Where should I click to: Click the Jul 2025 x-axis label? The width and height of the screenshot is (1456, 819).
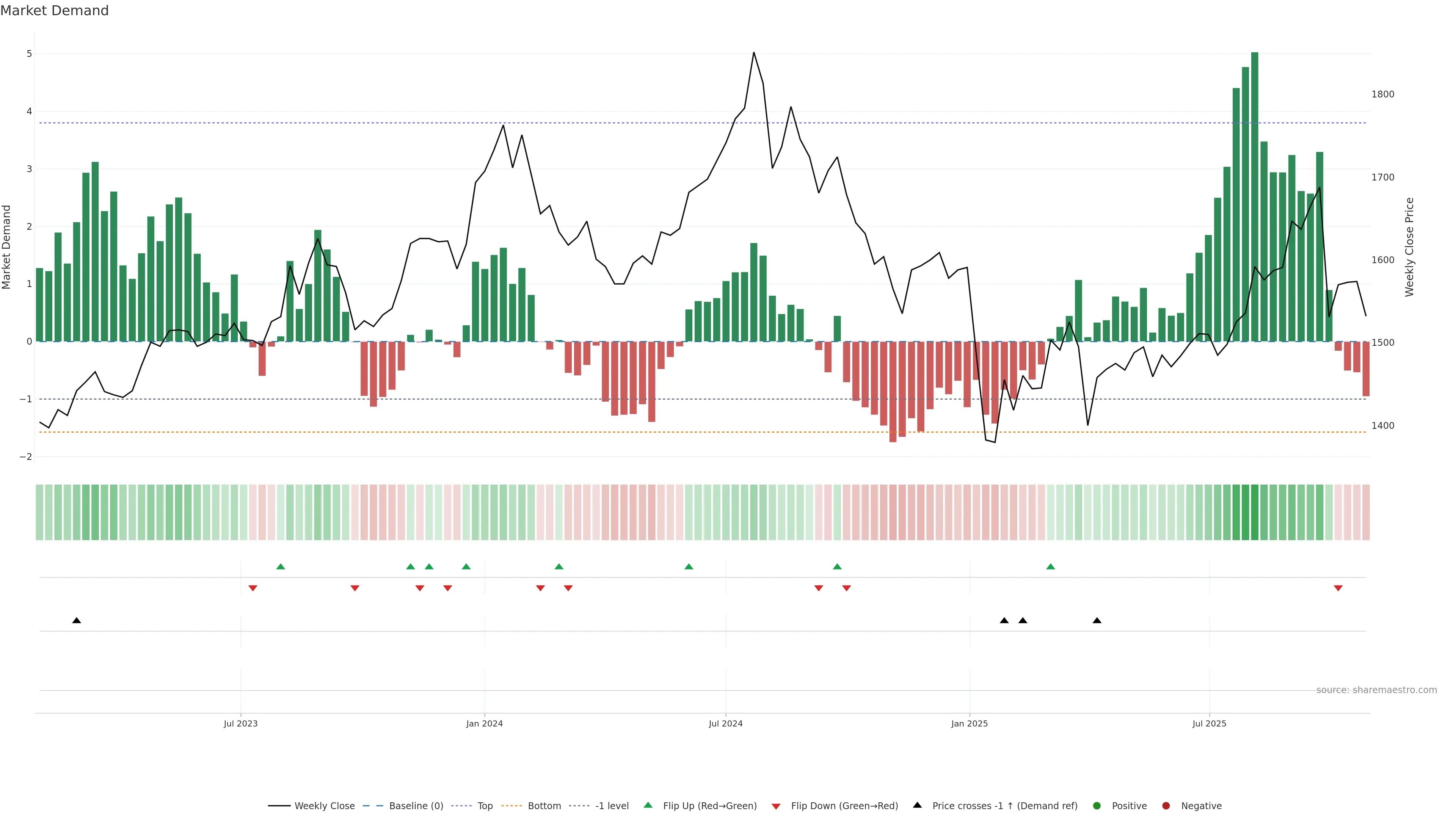(x=1210, y=723)
